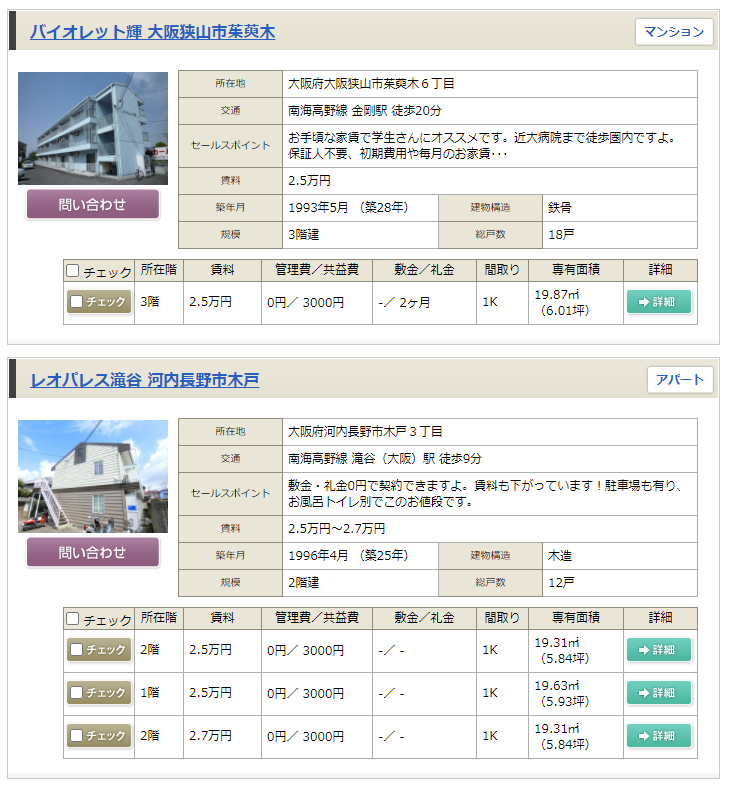The width and height of the screenshot is (738, 786).
Task: Select the アパート property type tag
Action: [680, 380]
